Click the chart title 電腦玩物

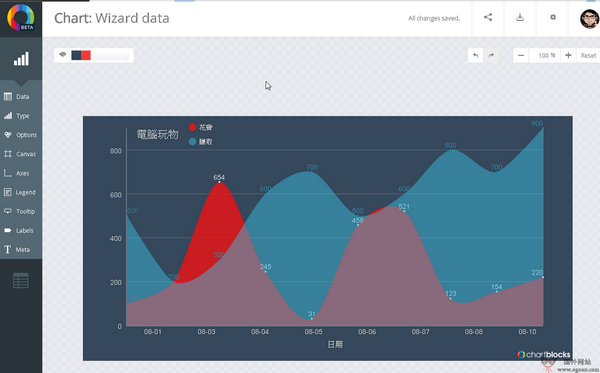click(x=158, y=134)
